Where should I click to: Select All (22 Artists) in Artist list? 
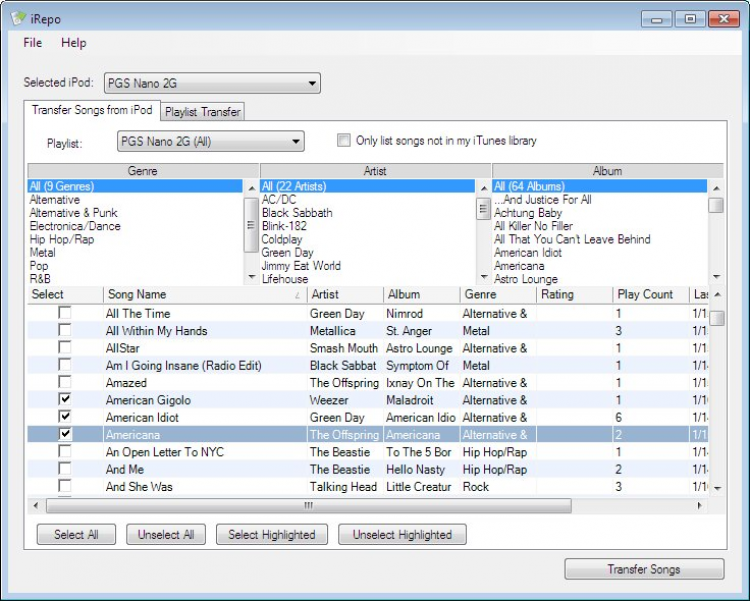[367, 186]
